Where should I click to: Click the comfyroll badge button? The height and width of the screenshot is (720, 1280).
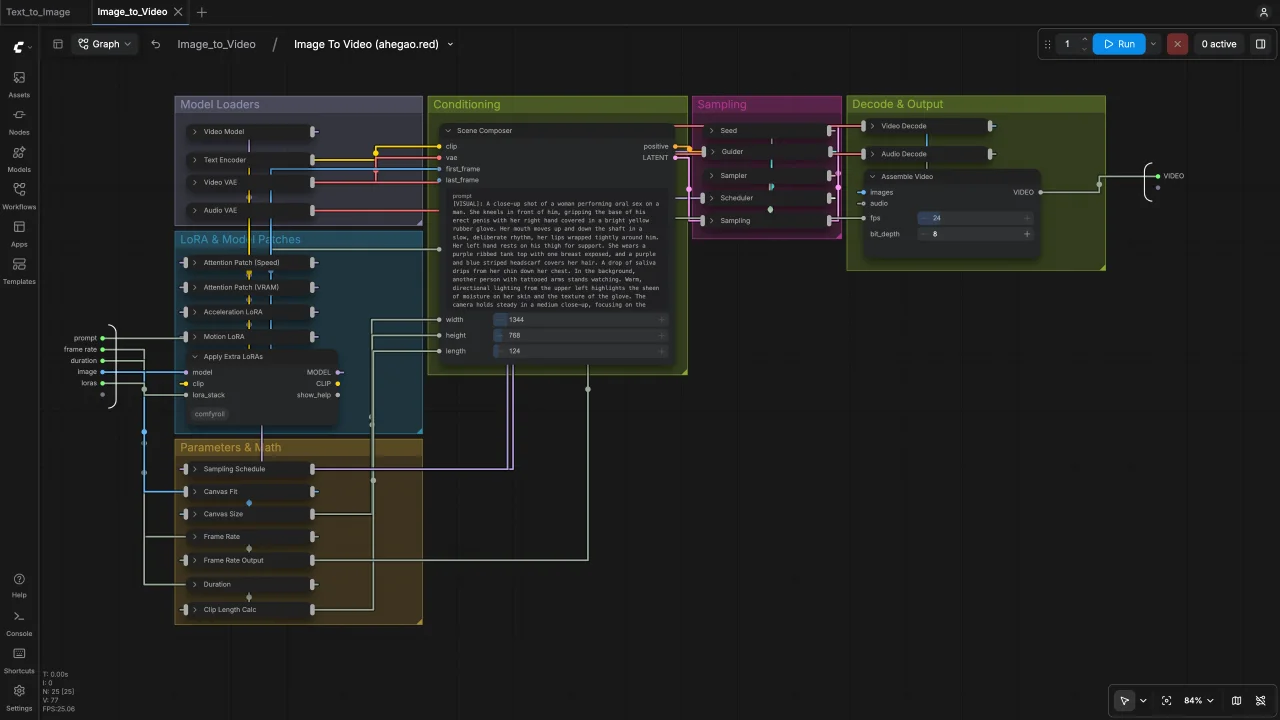(210, 414)
